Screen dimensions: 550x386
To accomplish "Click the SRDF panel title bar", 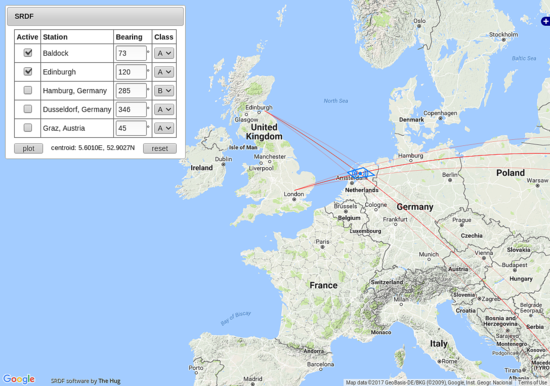I will (95, 16).
